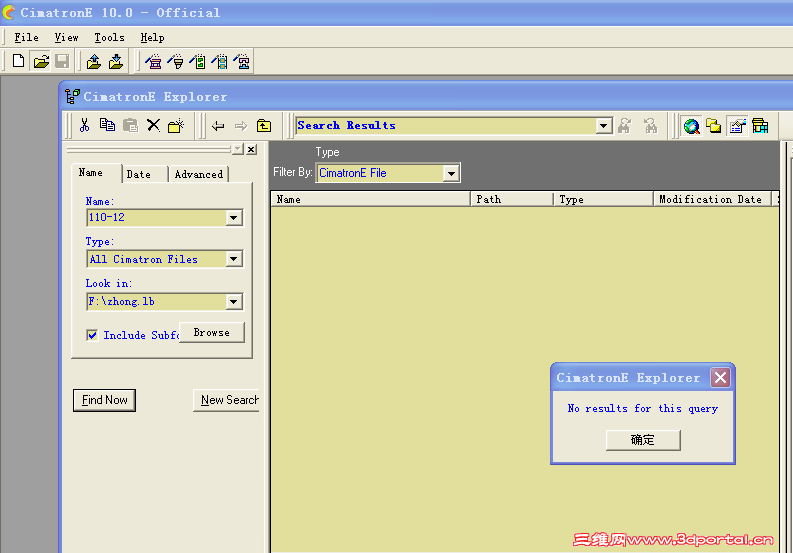Open the Tools menu
Image resolution: width=793 pixels, height=553 pixels.
pos(109,37)
